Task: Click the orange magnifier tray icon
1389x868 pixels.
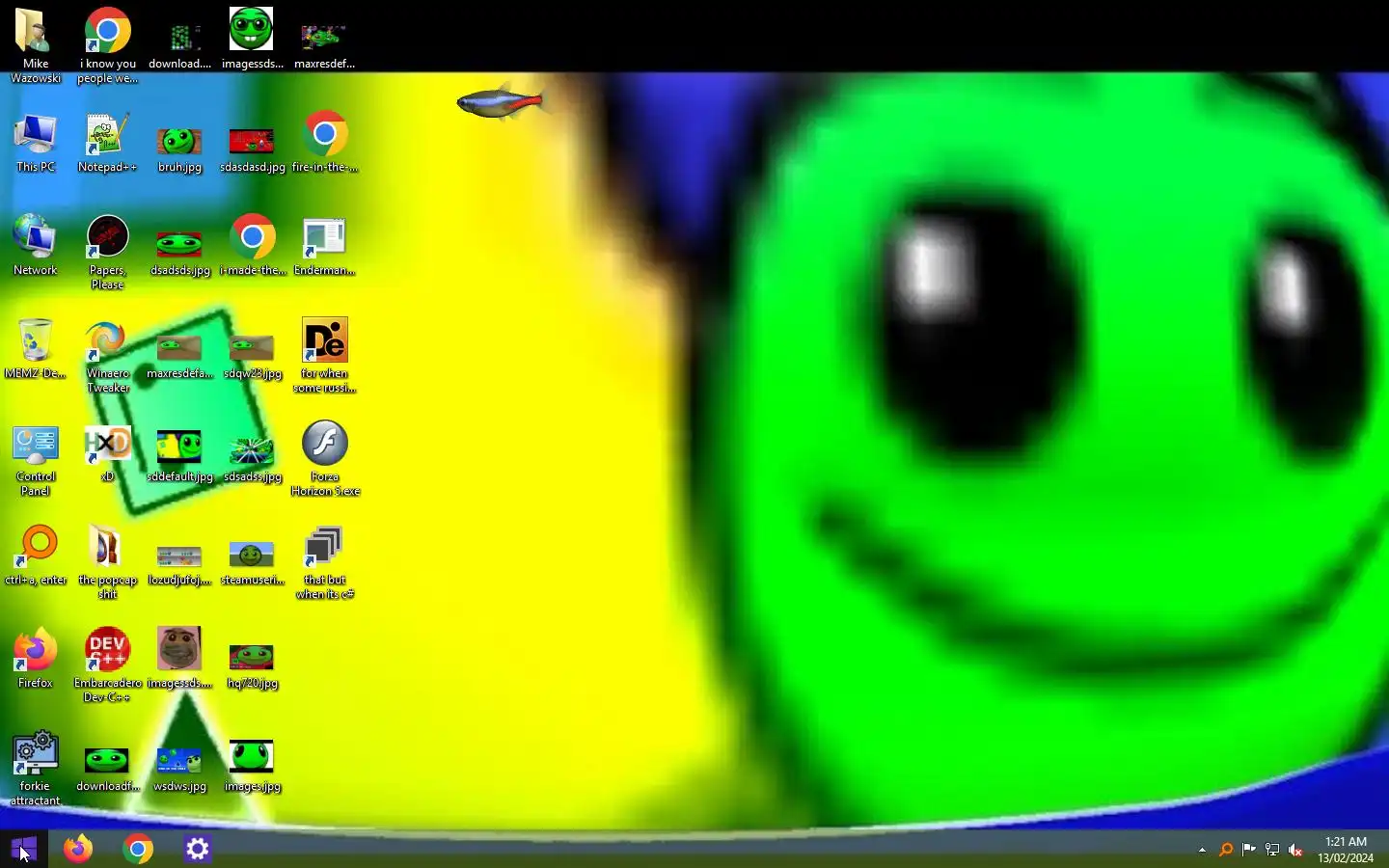Action: tap(1226, 851)
